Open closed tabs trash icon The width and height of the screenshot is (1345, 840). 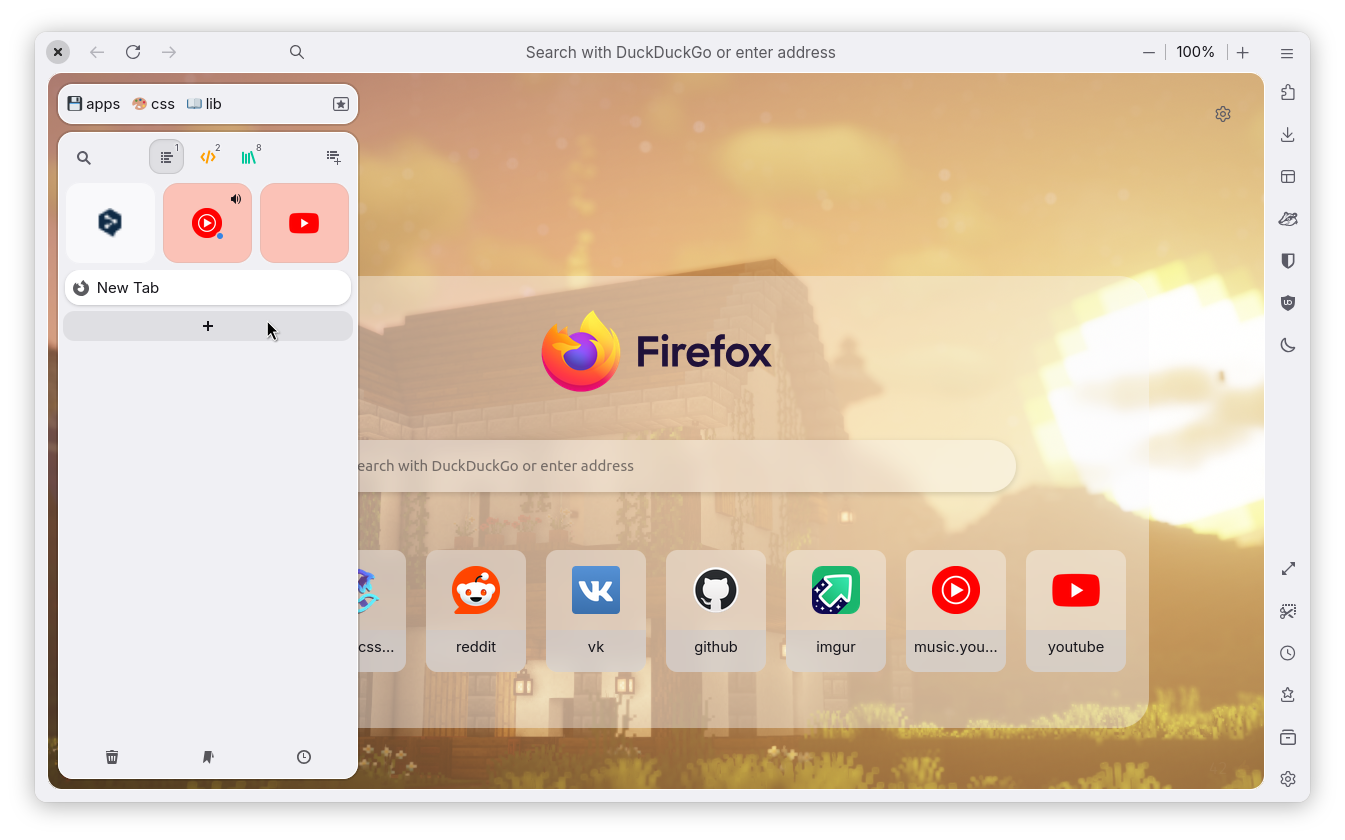tap(112, 757)
